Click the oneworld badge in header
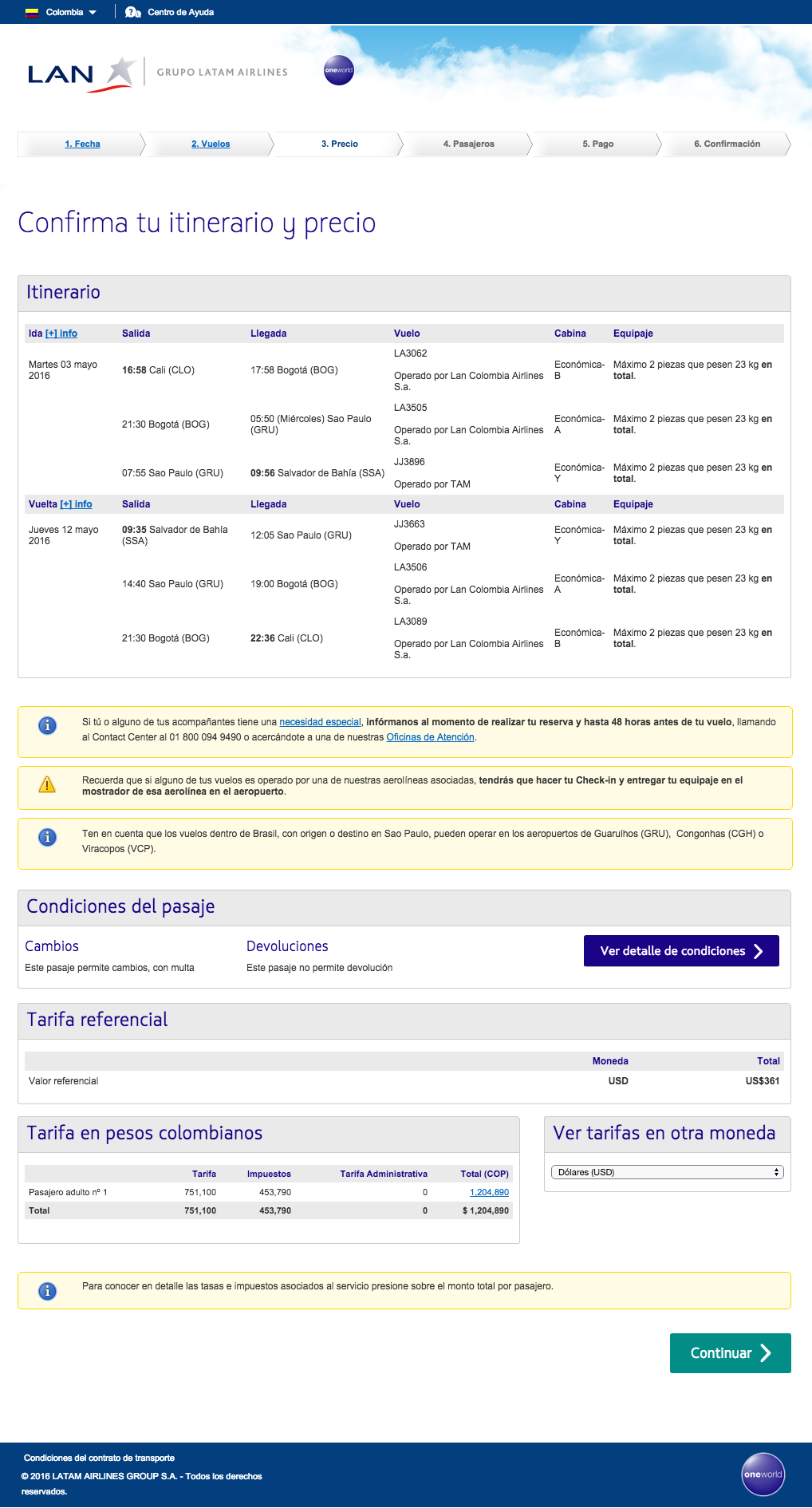 [x=338, y=70]
